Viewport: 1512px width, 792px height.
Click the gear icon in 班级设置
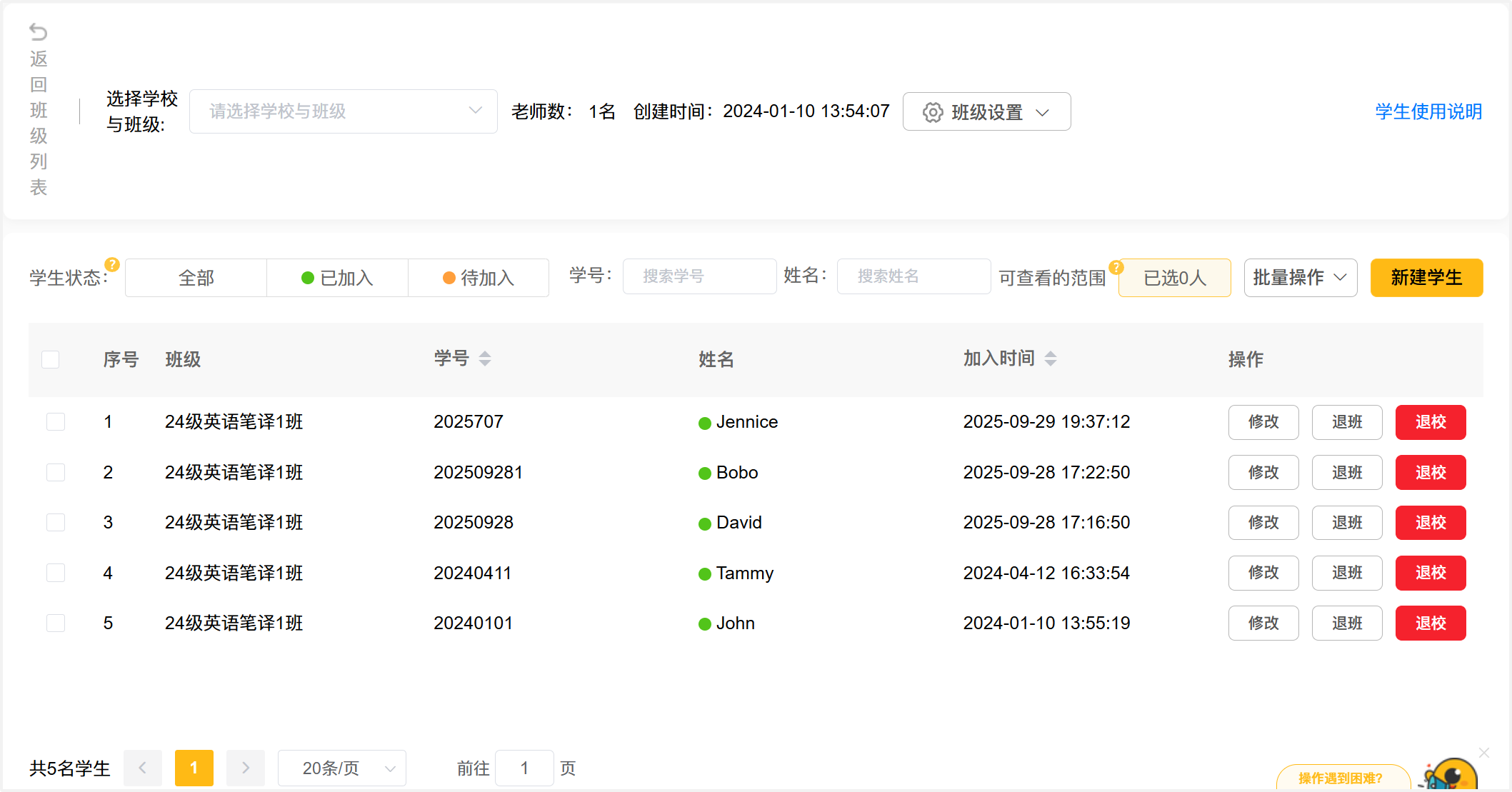[x=932, y=112]
